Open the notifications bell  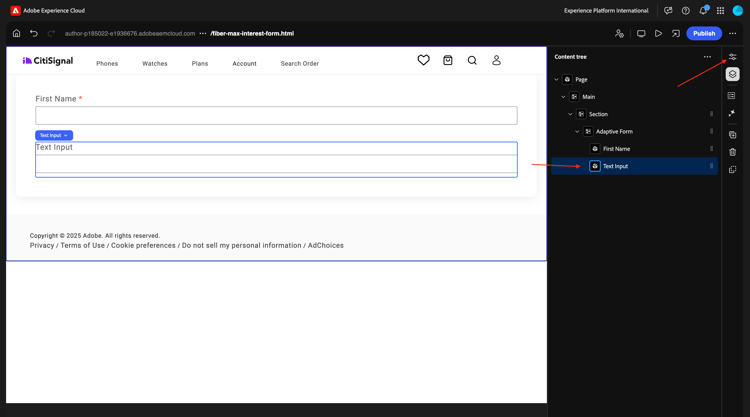[703, 10]
